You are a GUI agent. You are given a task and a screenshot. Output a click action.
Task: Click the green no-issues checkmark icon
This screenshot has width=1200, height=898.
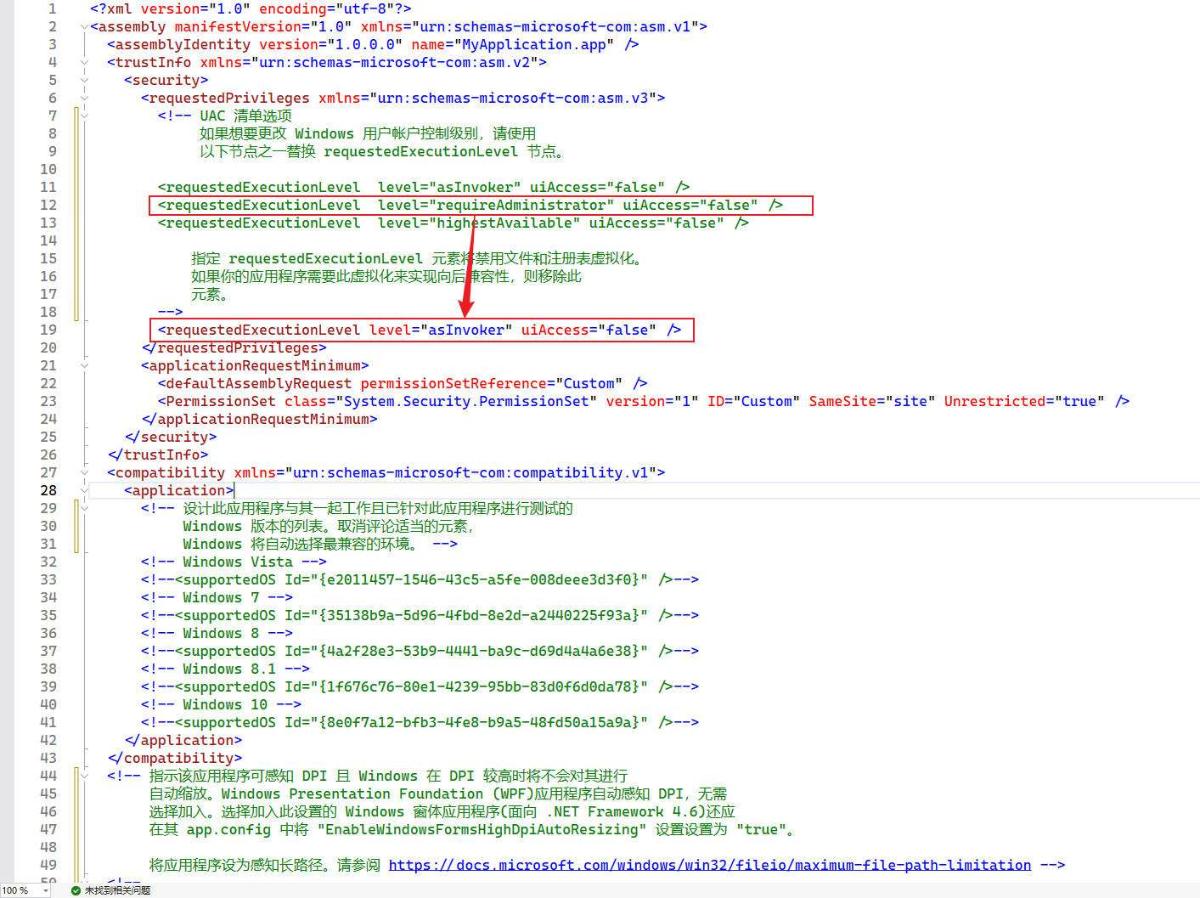76,890
